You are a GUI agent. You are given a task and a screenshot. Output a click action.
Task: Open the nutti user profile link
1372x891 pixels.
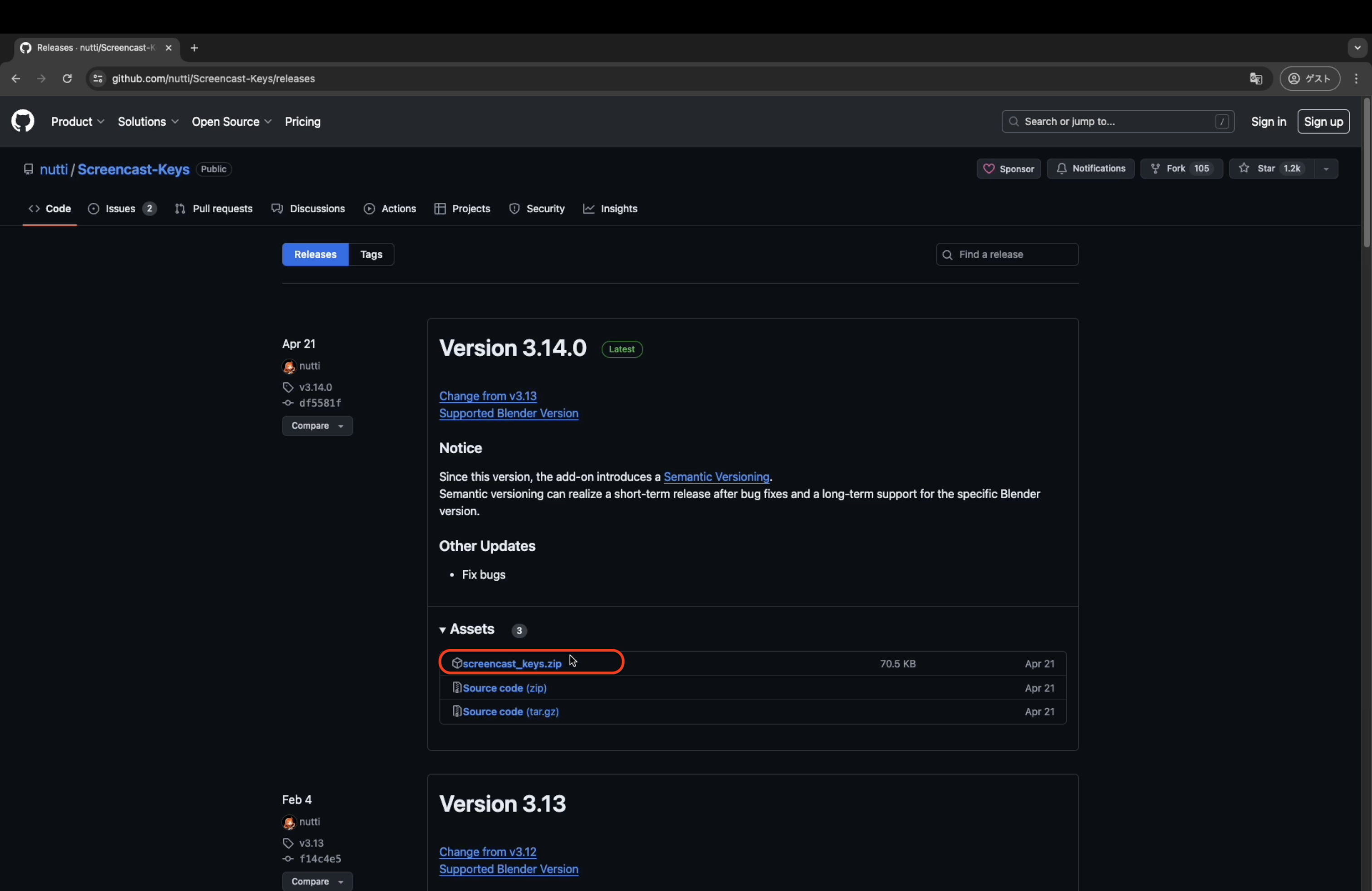pos(54,169)
